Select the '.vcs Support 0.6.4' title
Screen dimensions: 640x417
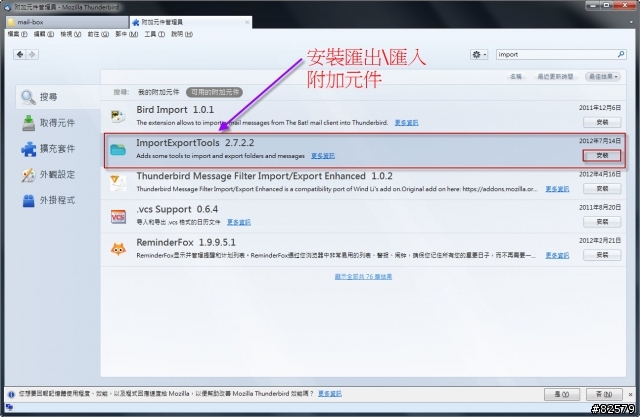click(x=177, y=209)
